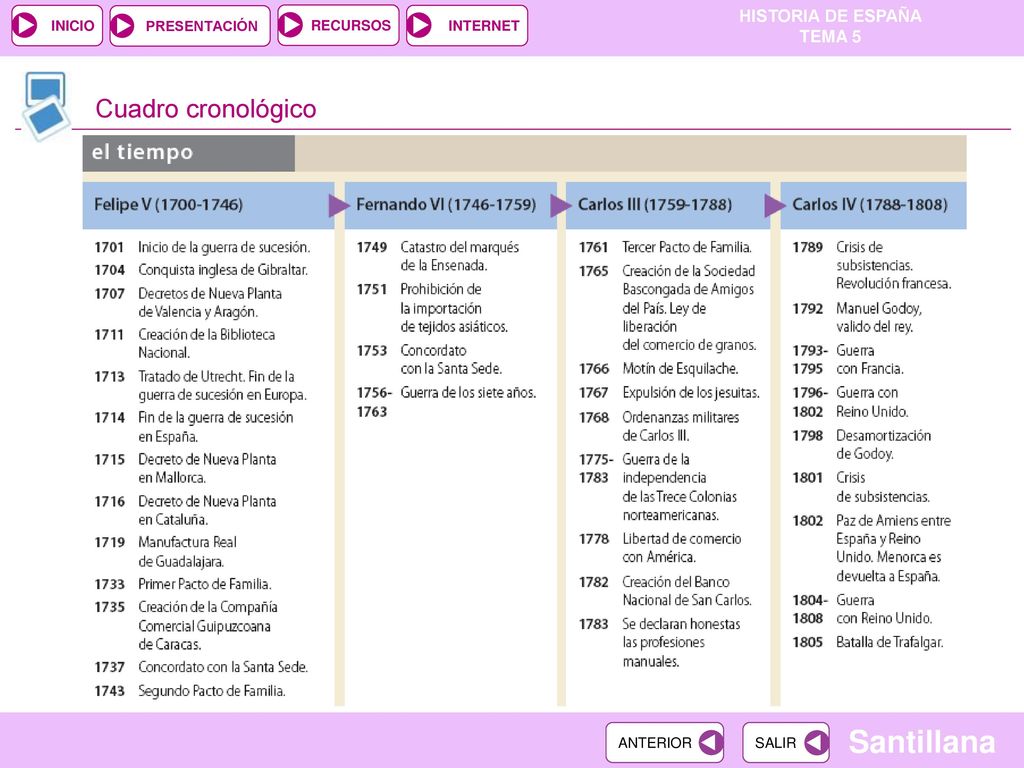Click 'Expulsión de los jesuitas.' entry

tap(691, 392)
